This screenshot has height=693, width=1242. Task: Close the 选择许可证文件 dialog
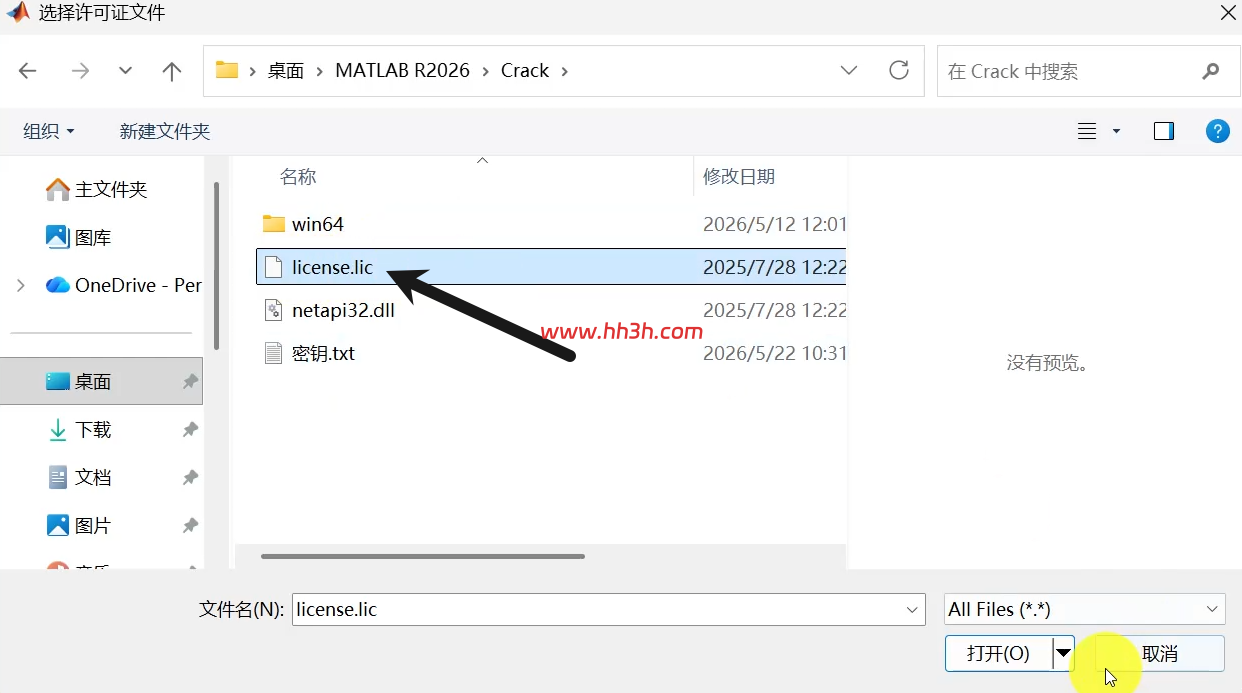click(x=1228, y=12)
